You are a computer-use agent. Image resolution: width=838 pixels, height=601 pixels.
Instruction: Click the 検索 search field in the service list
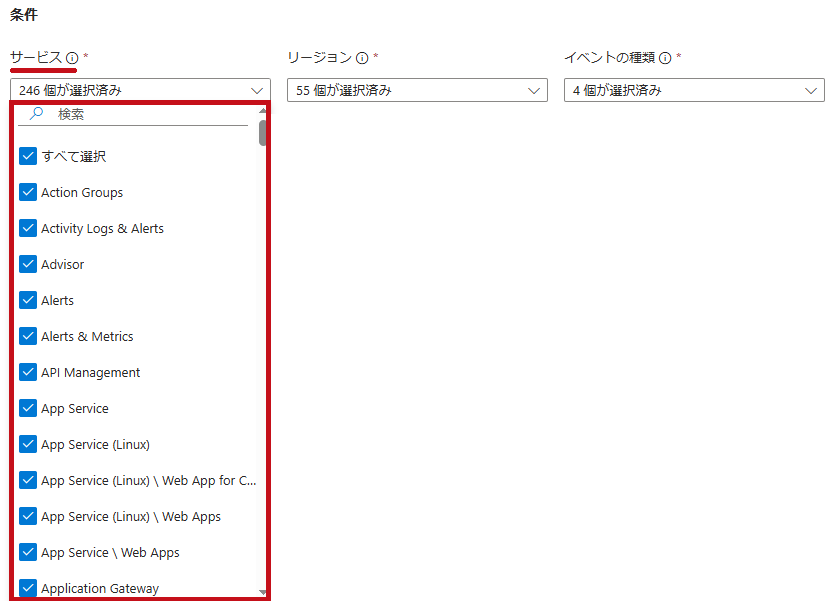click(133, 114)
